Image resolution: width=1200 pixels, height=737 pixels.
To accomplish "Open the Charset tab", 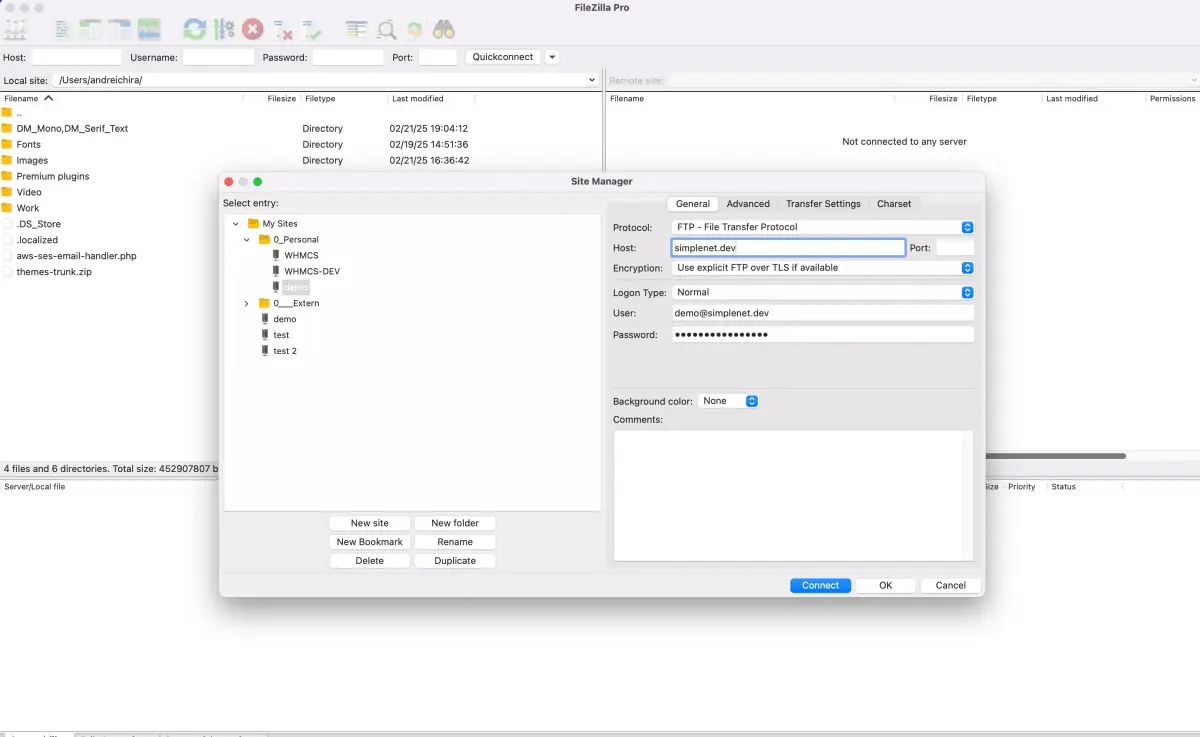I will click(894, 203).
